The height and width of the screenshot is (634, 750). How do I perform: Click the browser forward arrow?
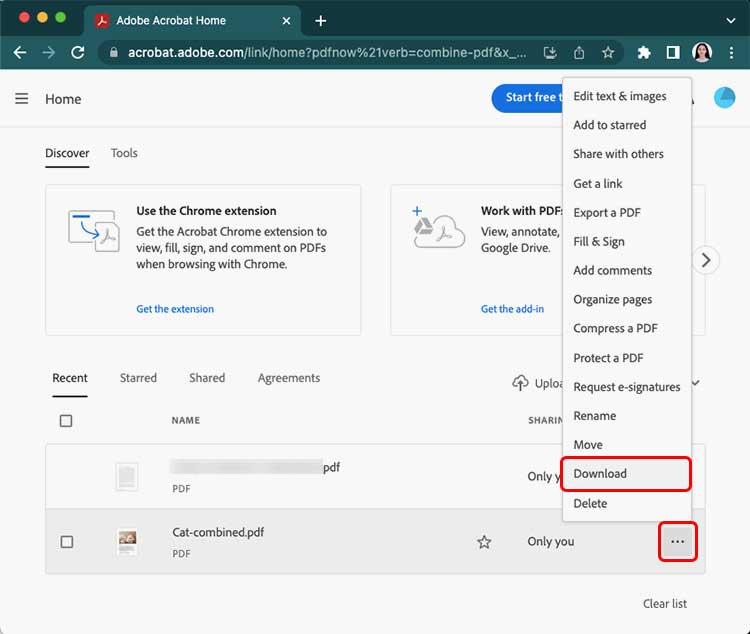[48, 53]
